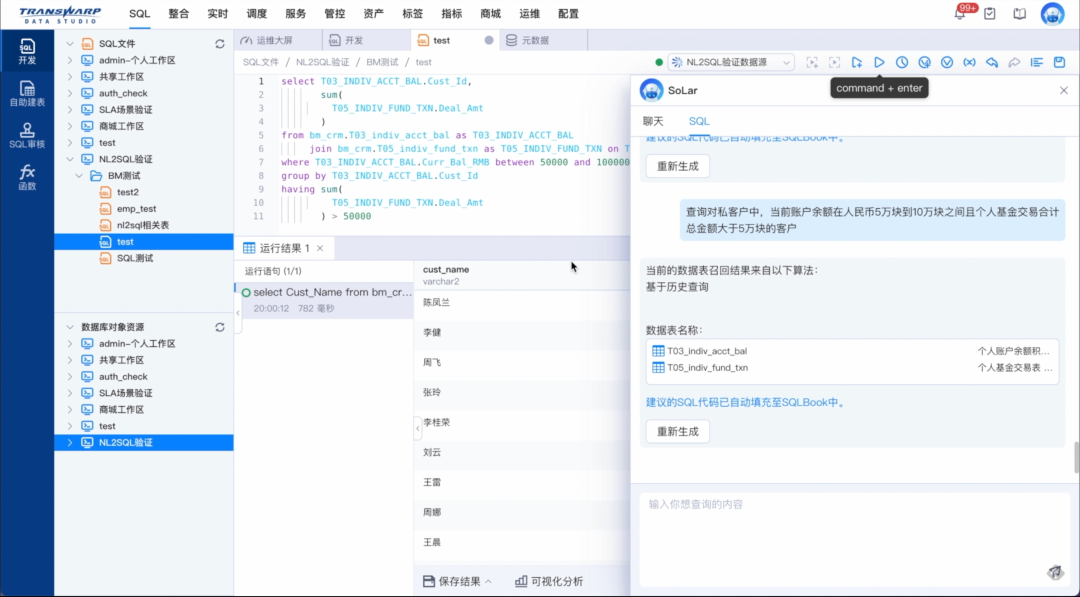
Task: Collapse the 数据库对象资源 root node
Action: [x=70, y=327]
